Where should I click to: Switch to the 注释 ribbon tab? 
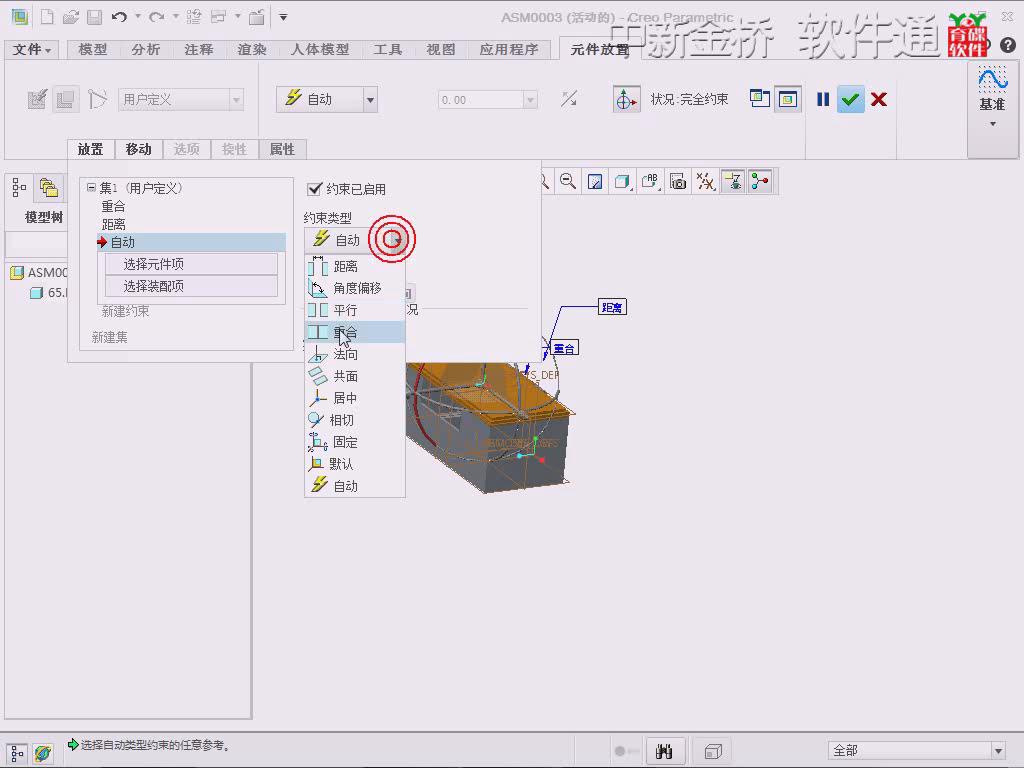[x=199, y=50]
